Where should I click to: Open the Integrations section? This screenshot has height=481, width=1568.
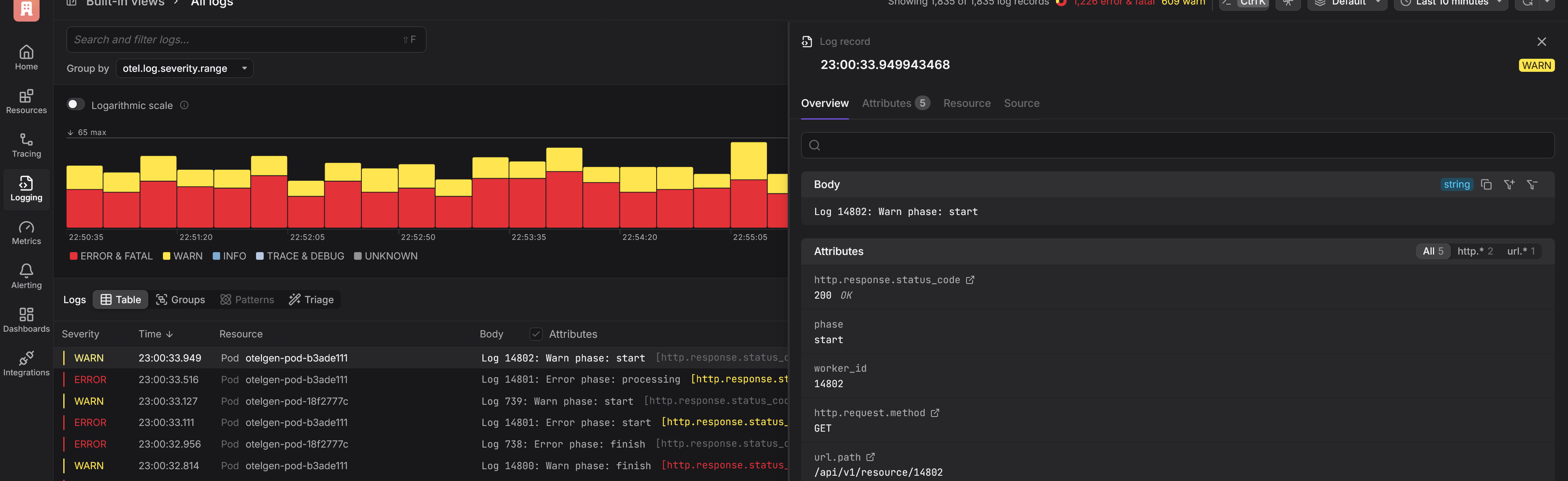pyautogui.click(x=26, y=364)
